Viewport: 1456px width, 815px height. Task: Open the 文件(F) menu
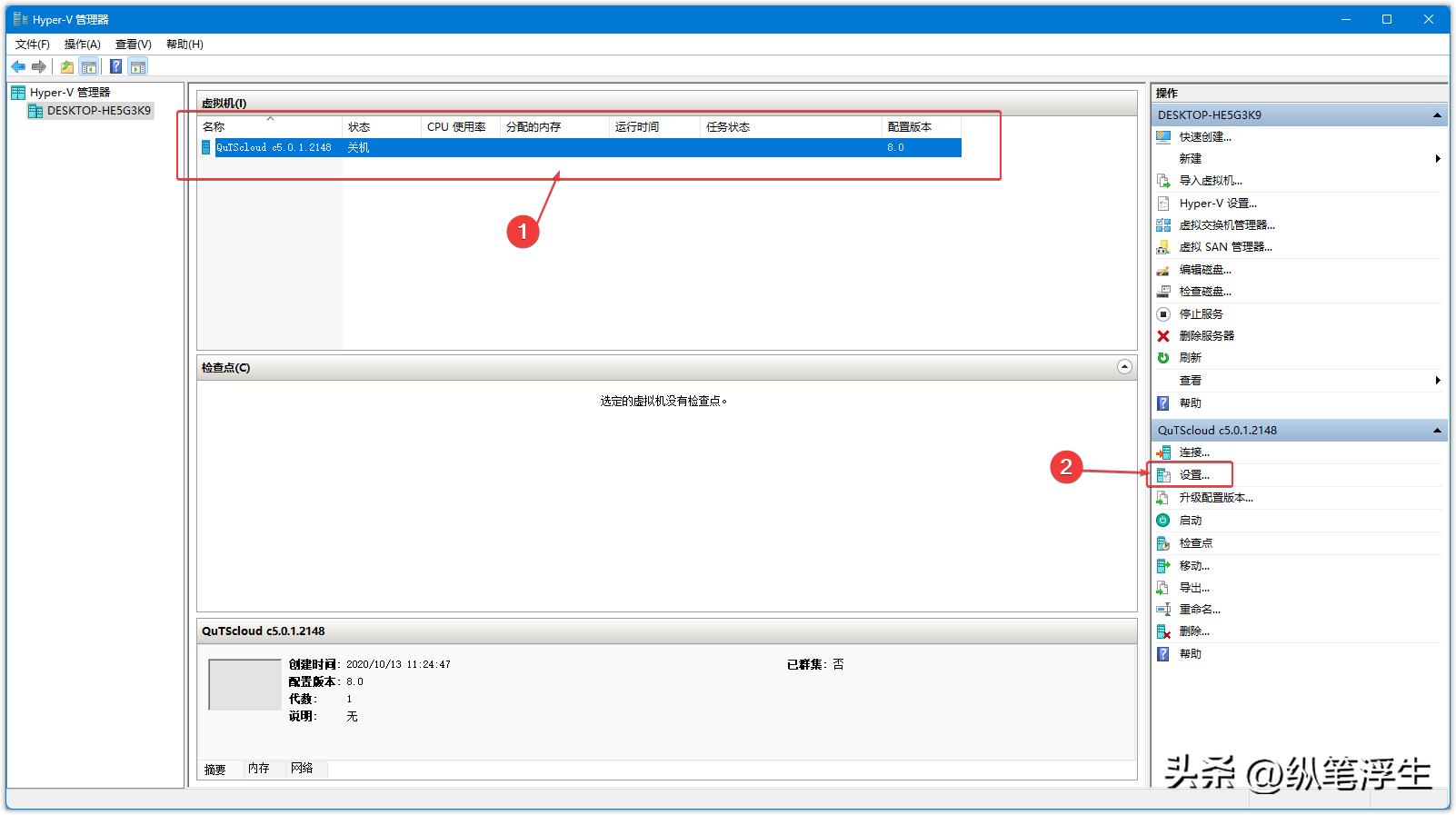click(x=33, y=44)
